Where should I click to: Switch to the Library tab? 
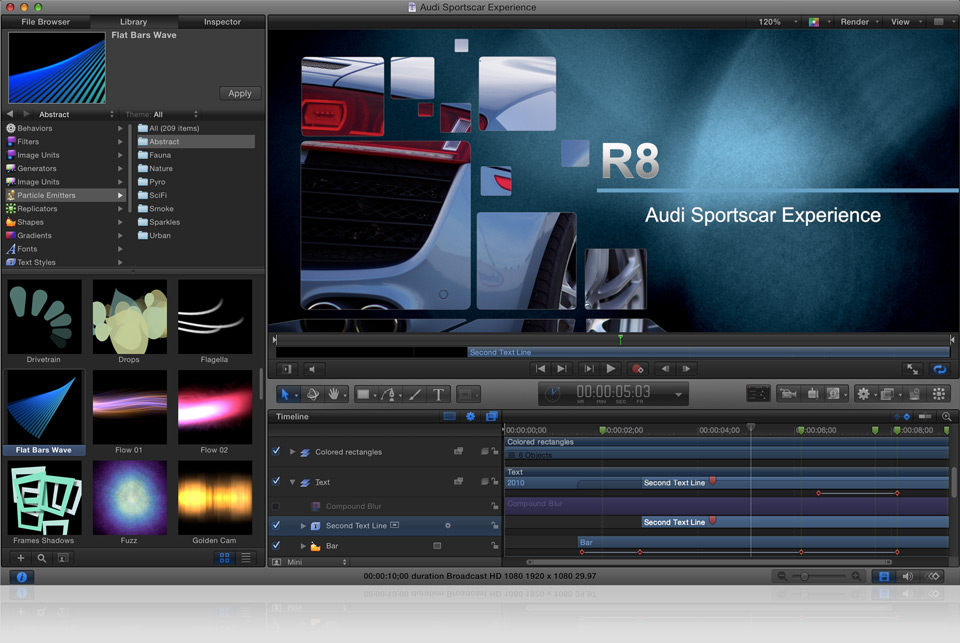133,22
